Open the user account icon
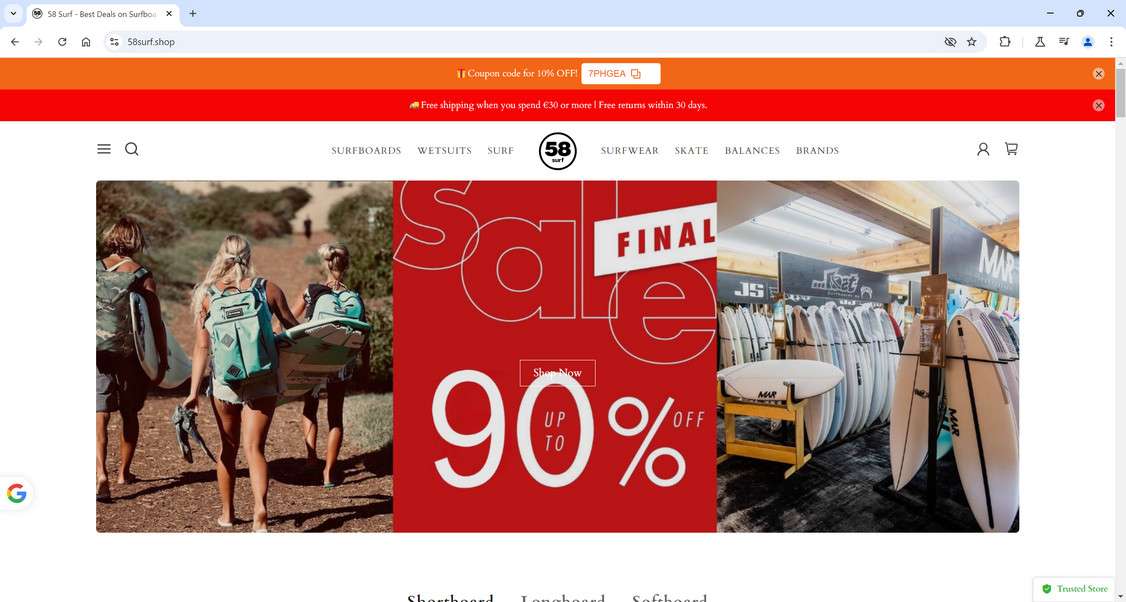1126x602 pixels. point(983,149)
